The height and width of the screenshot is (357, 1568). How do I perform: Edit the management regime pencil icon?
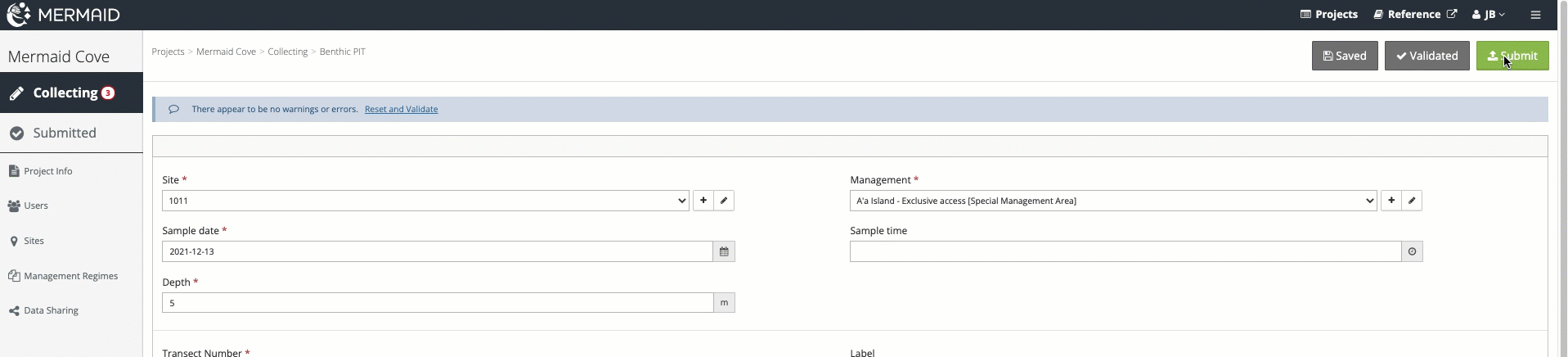[x=1412, y=201]
